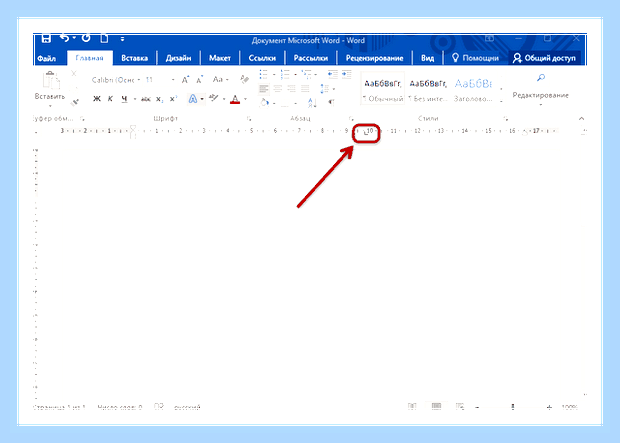Image resolution: width=620 pixels, height=443 pixels.
Task: Toggle superscript formatting
Action: pyautogui.click(x=173, y=99)
